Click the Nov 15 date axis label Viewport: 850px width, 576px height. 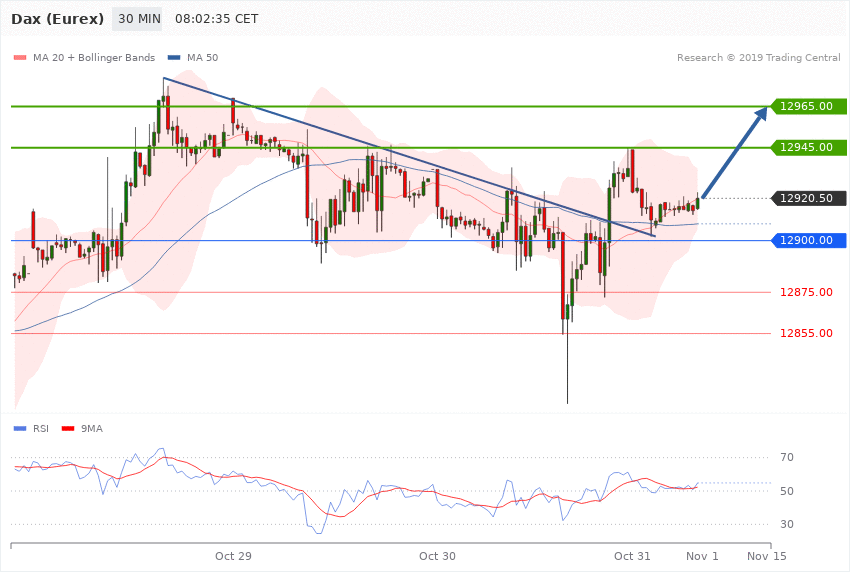coord(767,556)
